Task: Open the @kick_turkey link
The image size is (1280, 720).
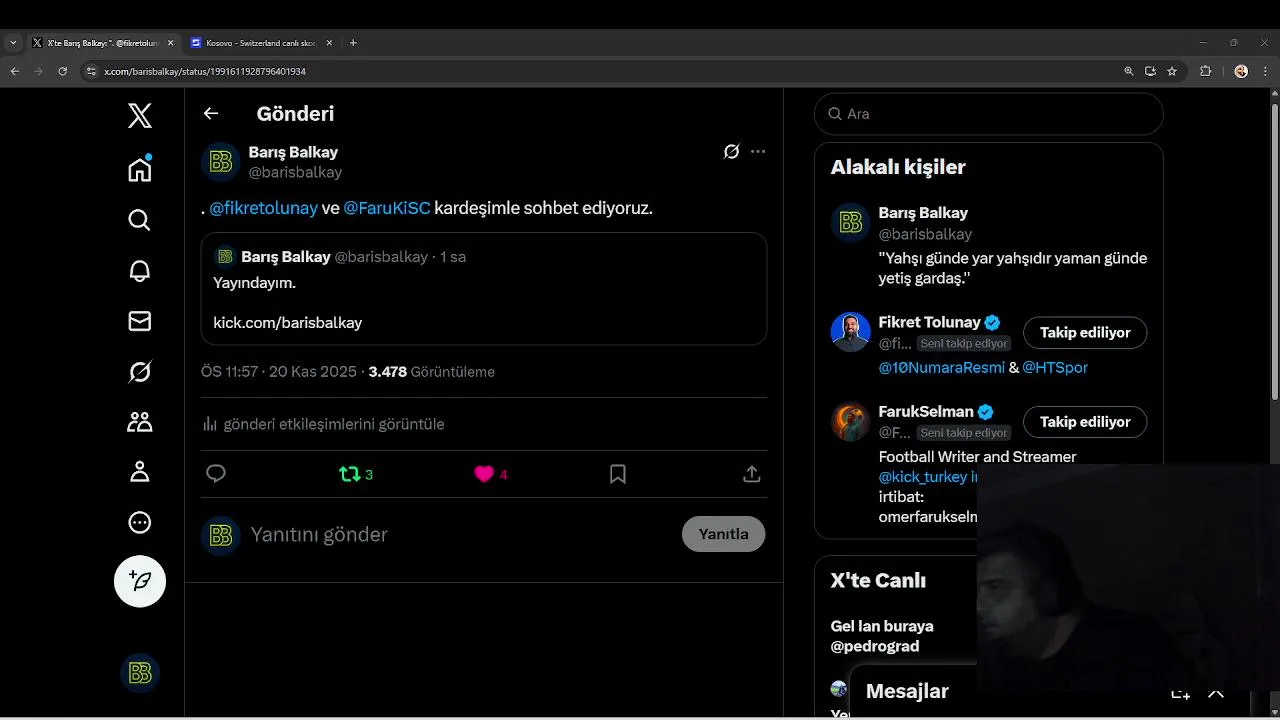Action: 923,477
